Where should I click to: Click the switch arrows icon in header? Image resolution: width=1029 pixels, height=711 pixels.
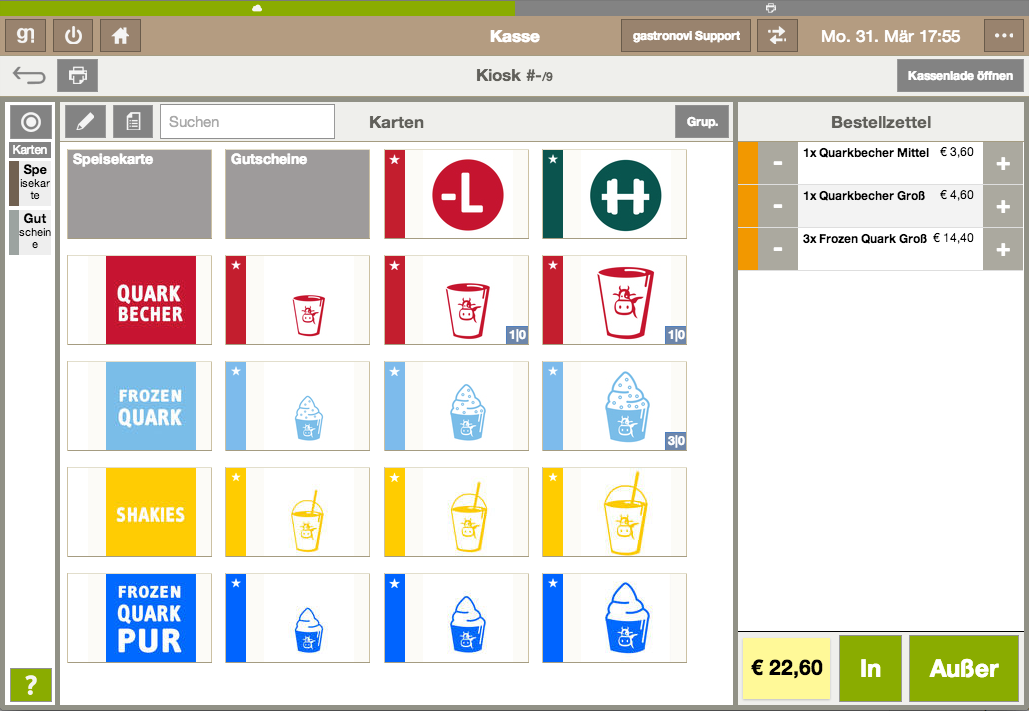777,35
